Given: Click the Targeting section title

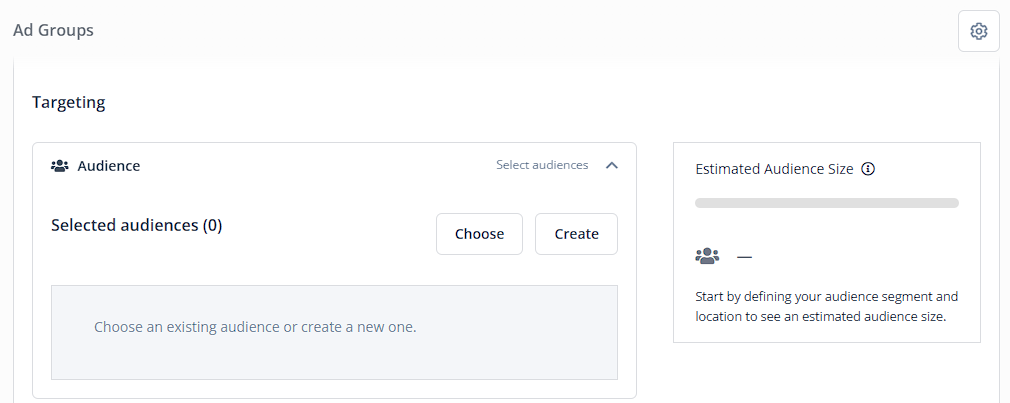Looking at the screenshot, I should [69, 102].
